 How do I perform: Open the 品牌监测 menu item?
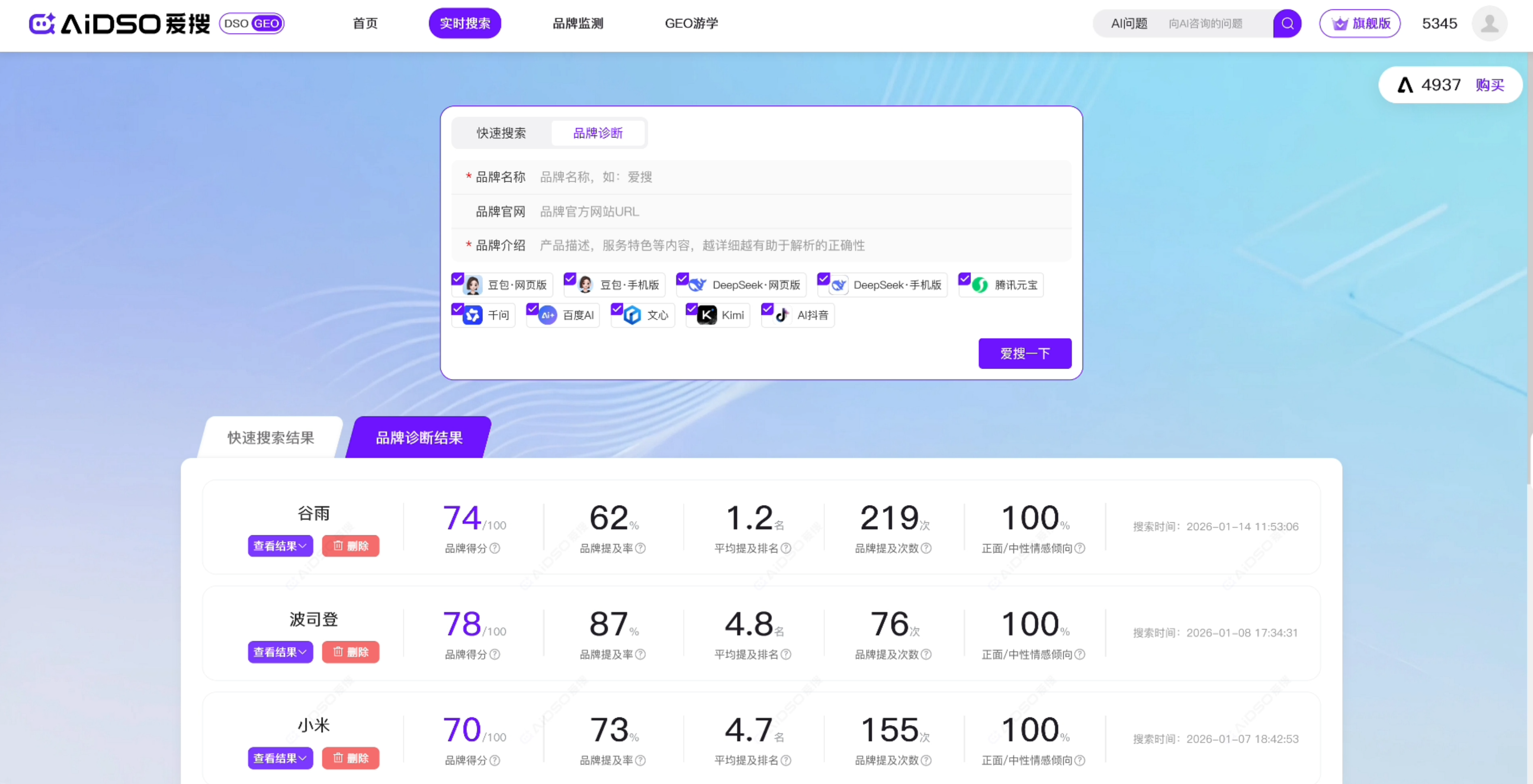[578, 24]
